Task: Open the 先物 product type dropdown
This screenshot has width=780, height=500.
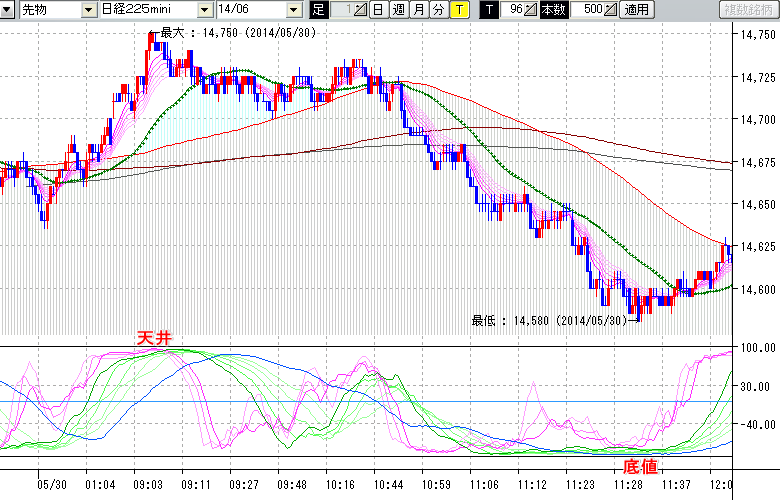Action: (88, 10)
